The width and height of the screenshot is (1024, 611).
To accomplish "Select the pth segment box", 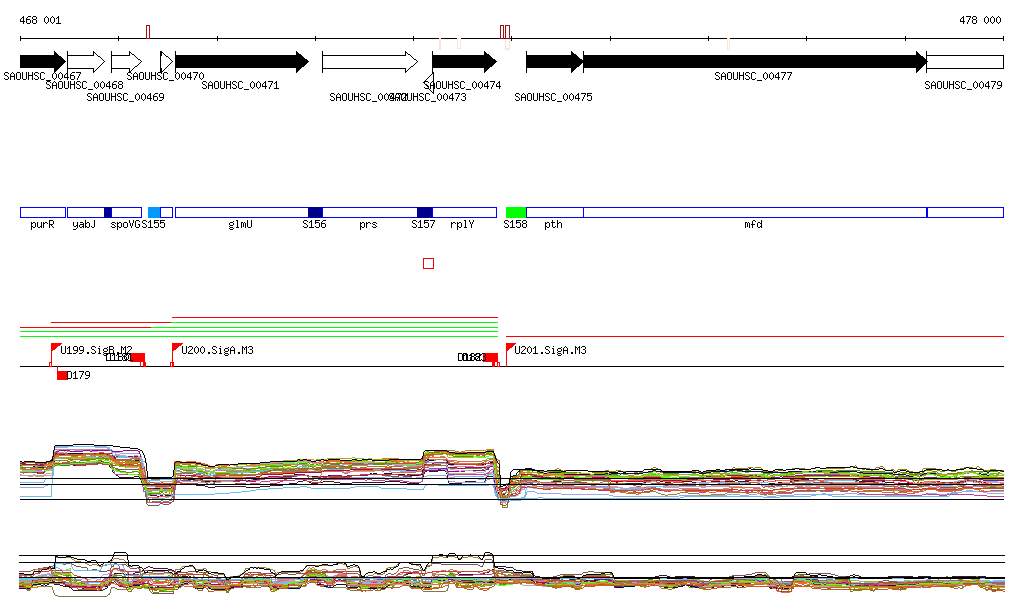I will [x=554, y=212].
